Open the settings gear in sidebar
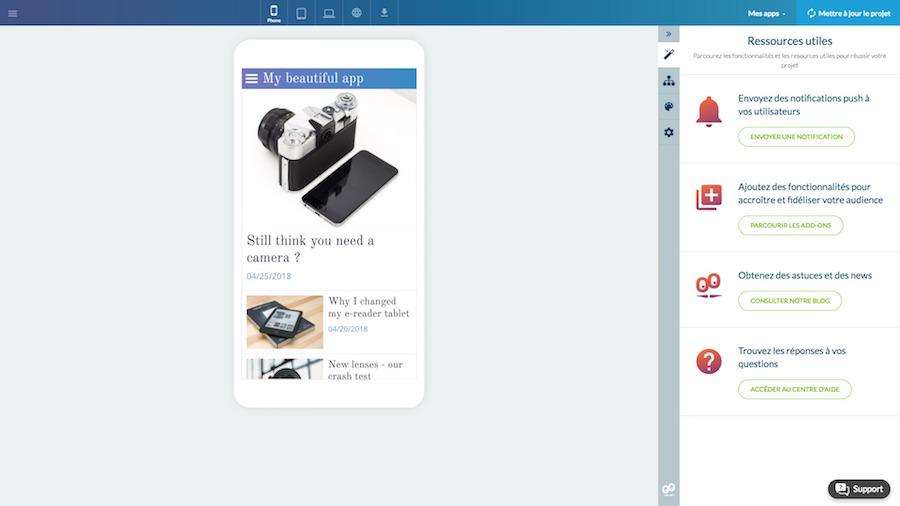 click(x=669, y=132)
